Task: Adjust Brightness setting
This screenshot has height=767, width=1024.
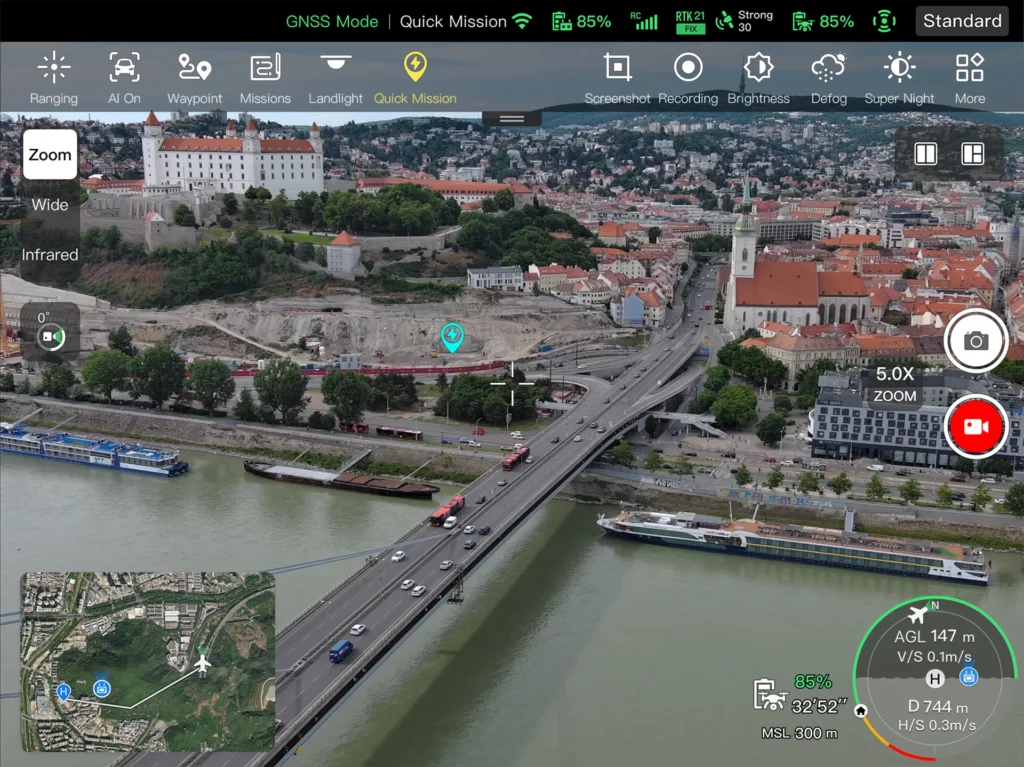Action: click(x=758, y=78)
